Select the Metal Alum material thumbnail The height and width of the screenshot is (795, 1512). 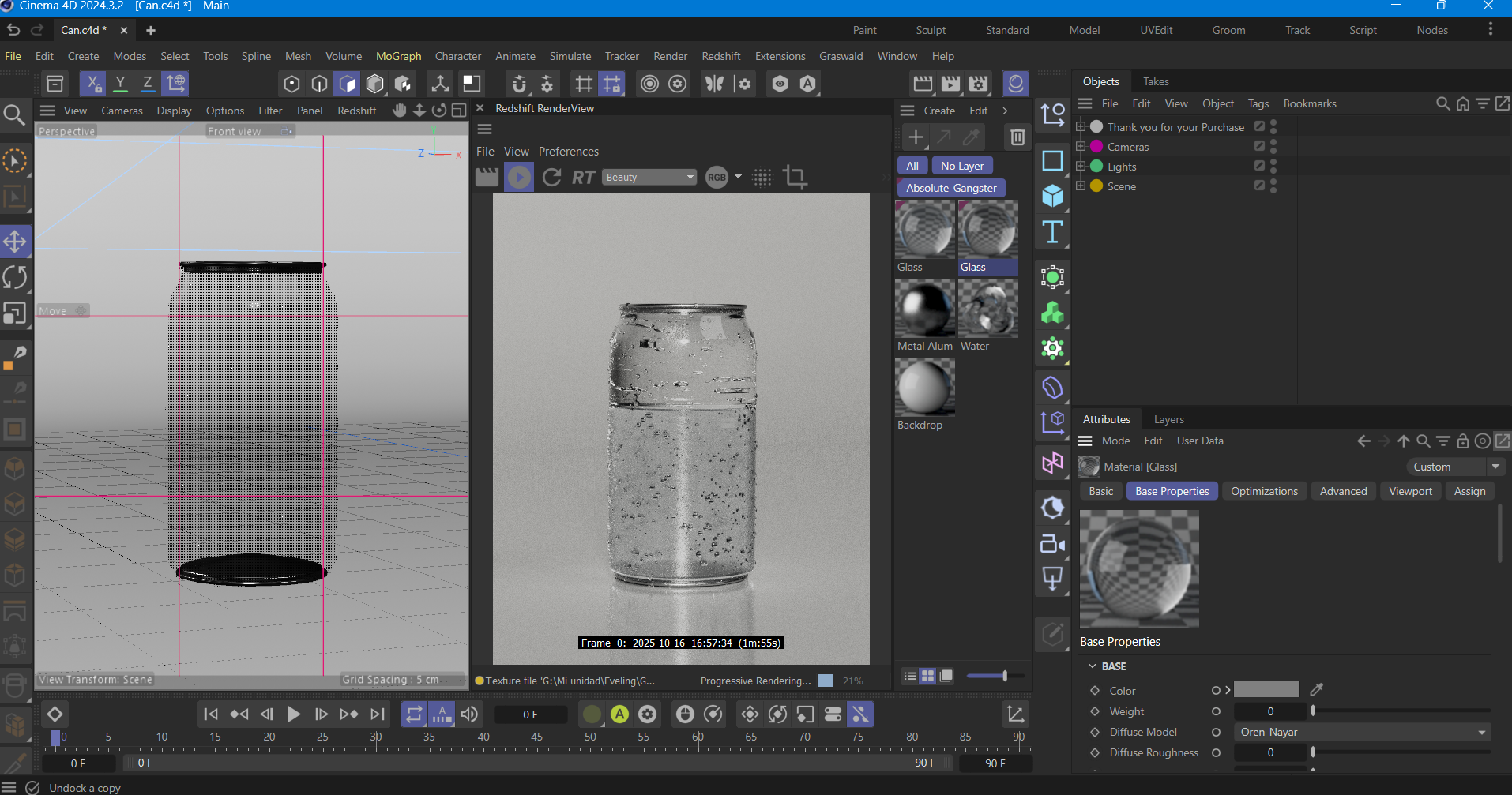(x=924, y=309)
